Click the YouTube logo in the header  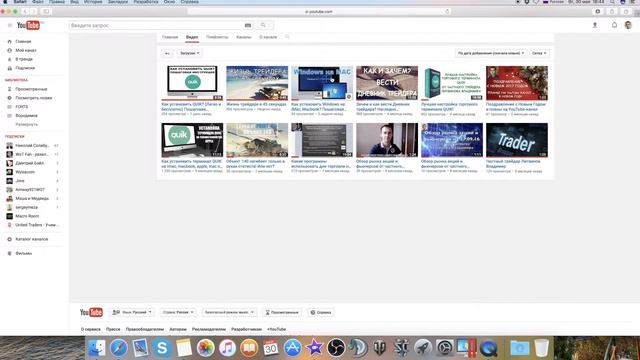coord(29,25)
